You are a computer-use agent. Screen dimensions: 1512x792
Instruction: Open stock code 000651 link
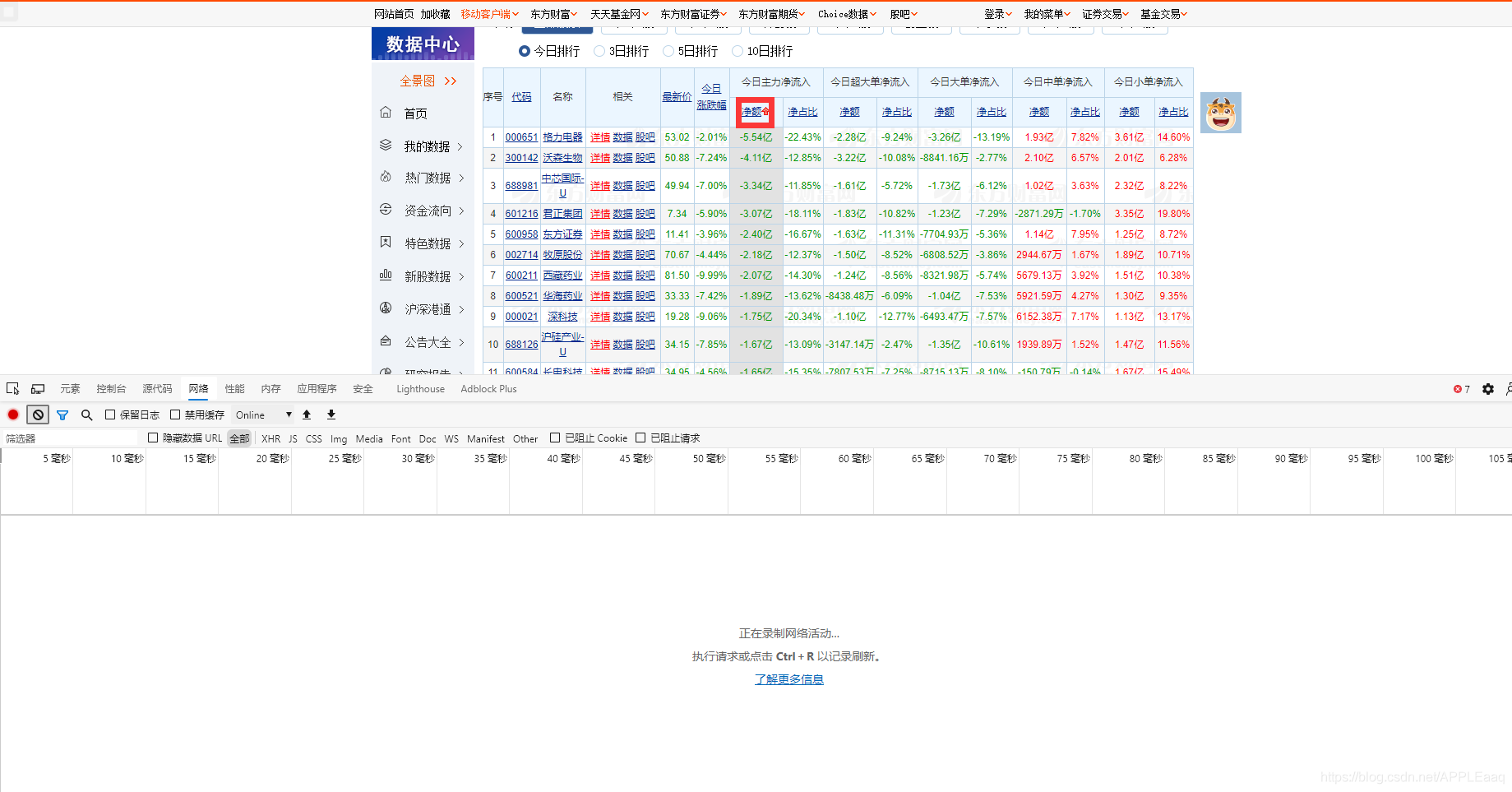pyautogui.click(x=521, y=137)
